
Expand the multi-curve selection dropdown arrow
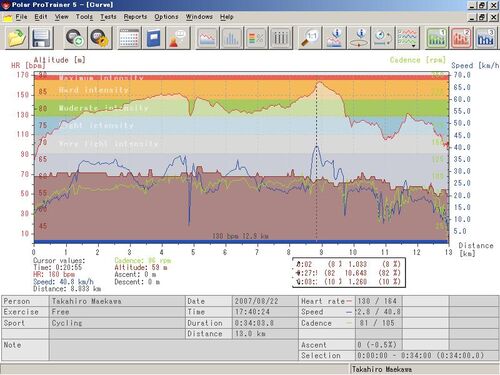coord(414,46)
